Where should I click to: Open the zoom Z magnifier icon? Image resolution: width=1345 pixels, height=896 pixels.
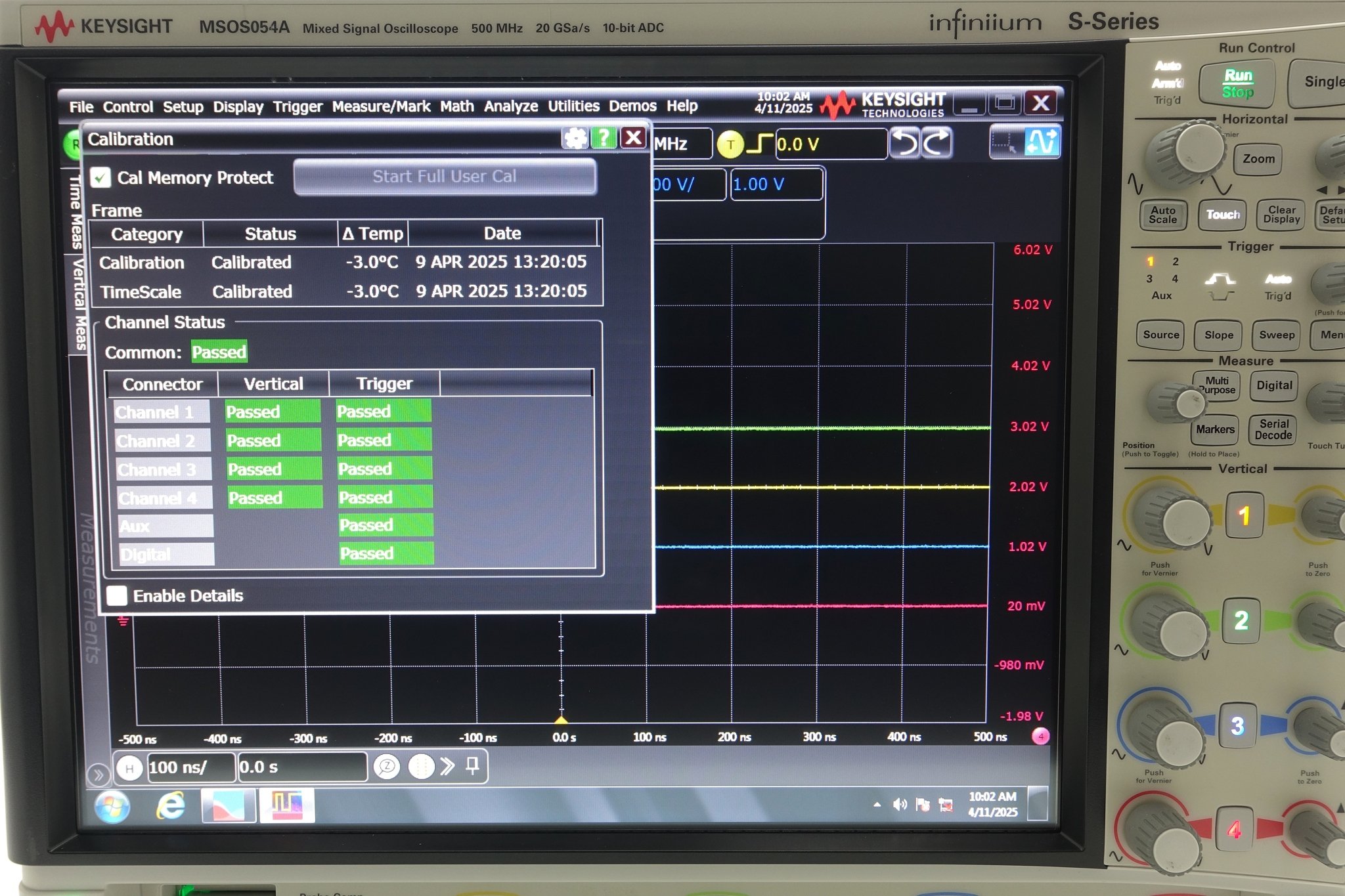tap(387, 767)
